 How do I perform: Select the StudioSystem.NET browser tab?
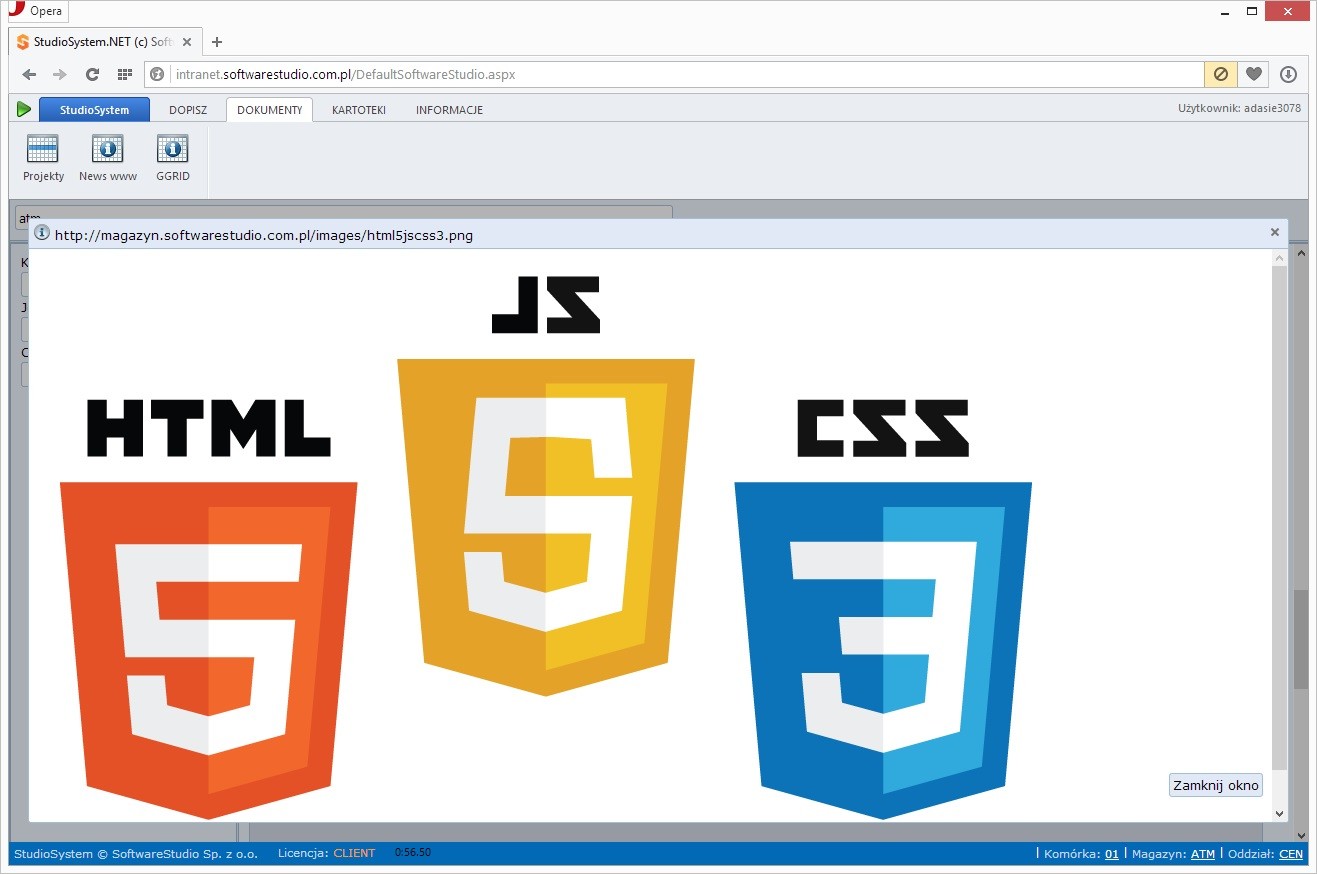pyautogui.click(x=106, y=42)
